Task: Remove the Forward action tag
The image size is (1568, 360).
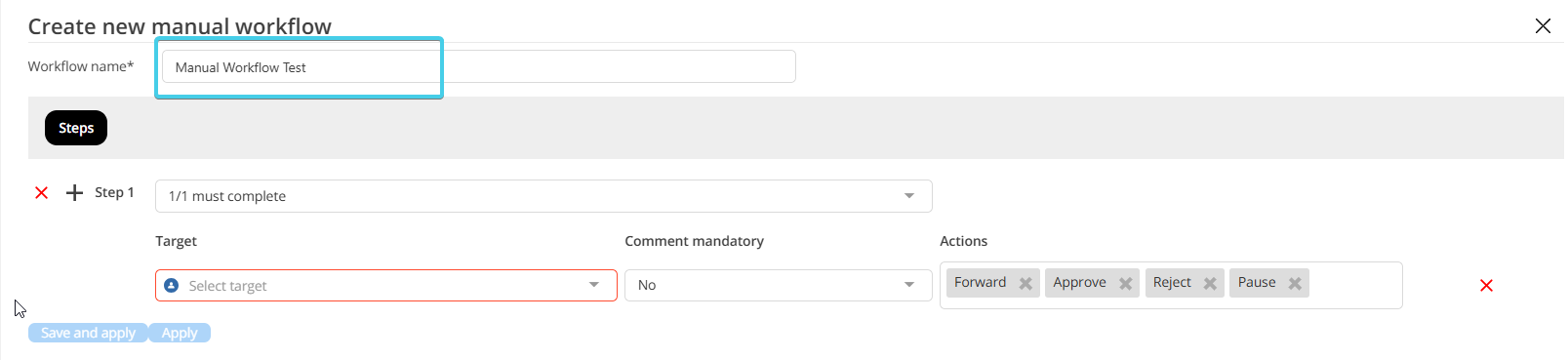Action: (1025, 284)
